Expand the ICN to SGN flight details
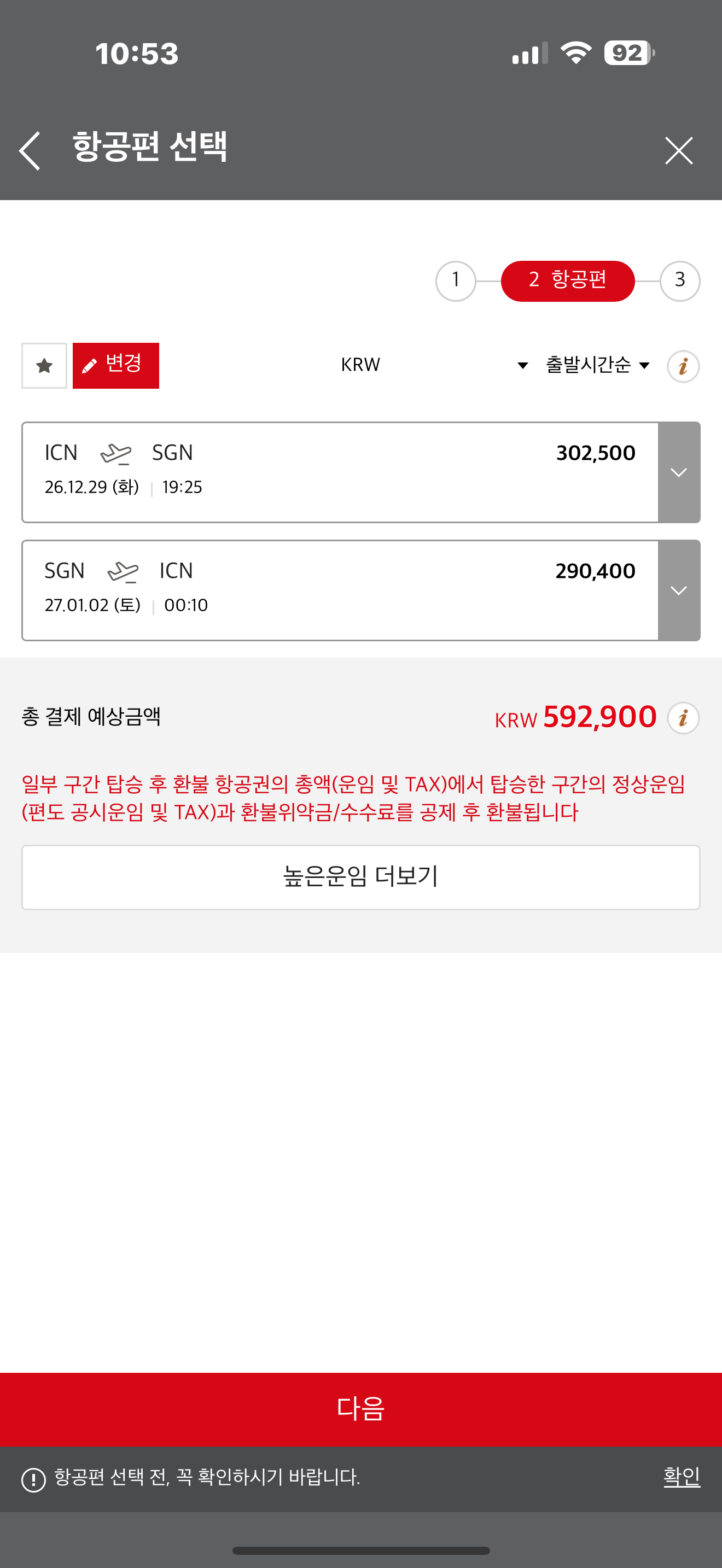Screen dimensions: 722x1568 click(x=679, y=472)
